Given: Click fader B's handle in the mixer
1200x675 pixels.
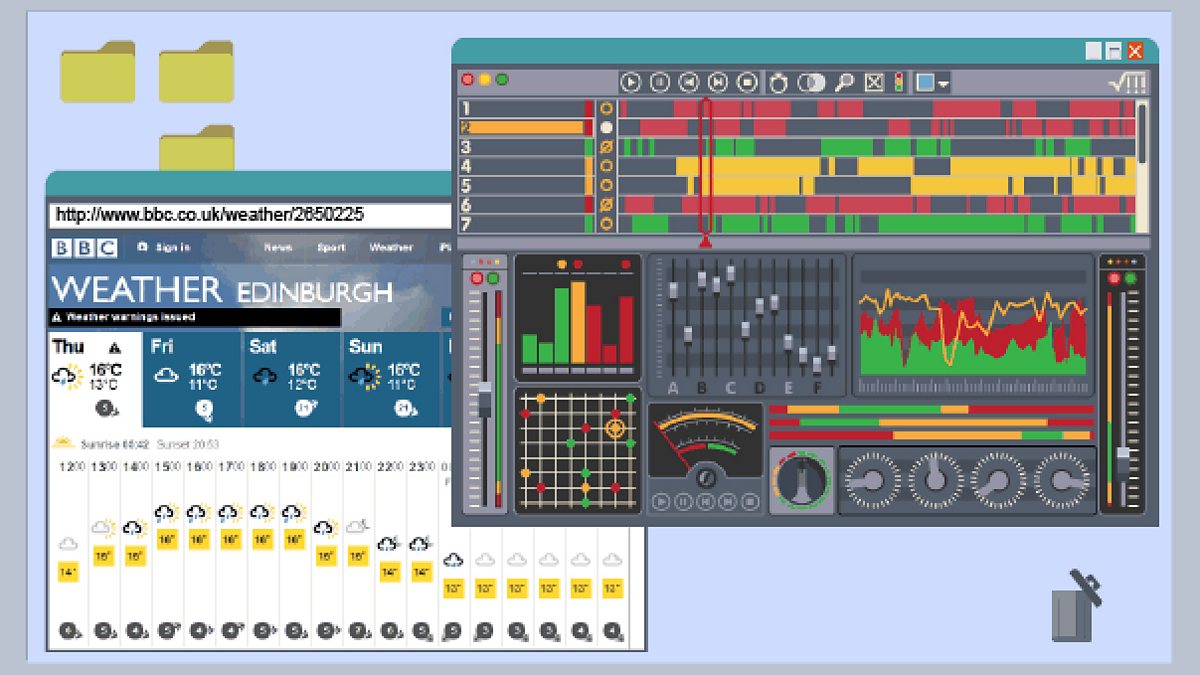Looking at the screenshot, I should click(x=701, y=278).
